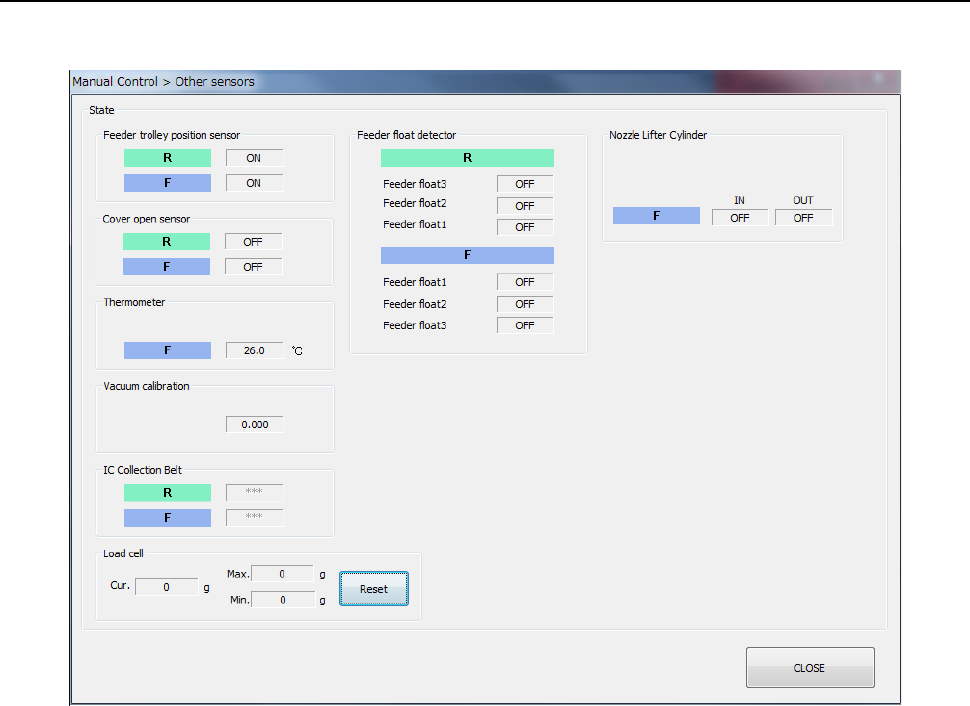Click the 'Nozzle Lifter Cylinder' group label
Viewport: 970px width, 706px height.
coord(658,135)
